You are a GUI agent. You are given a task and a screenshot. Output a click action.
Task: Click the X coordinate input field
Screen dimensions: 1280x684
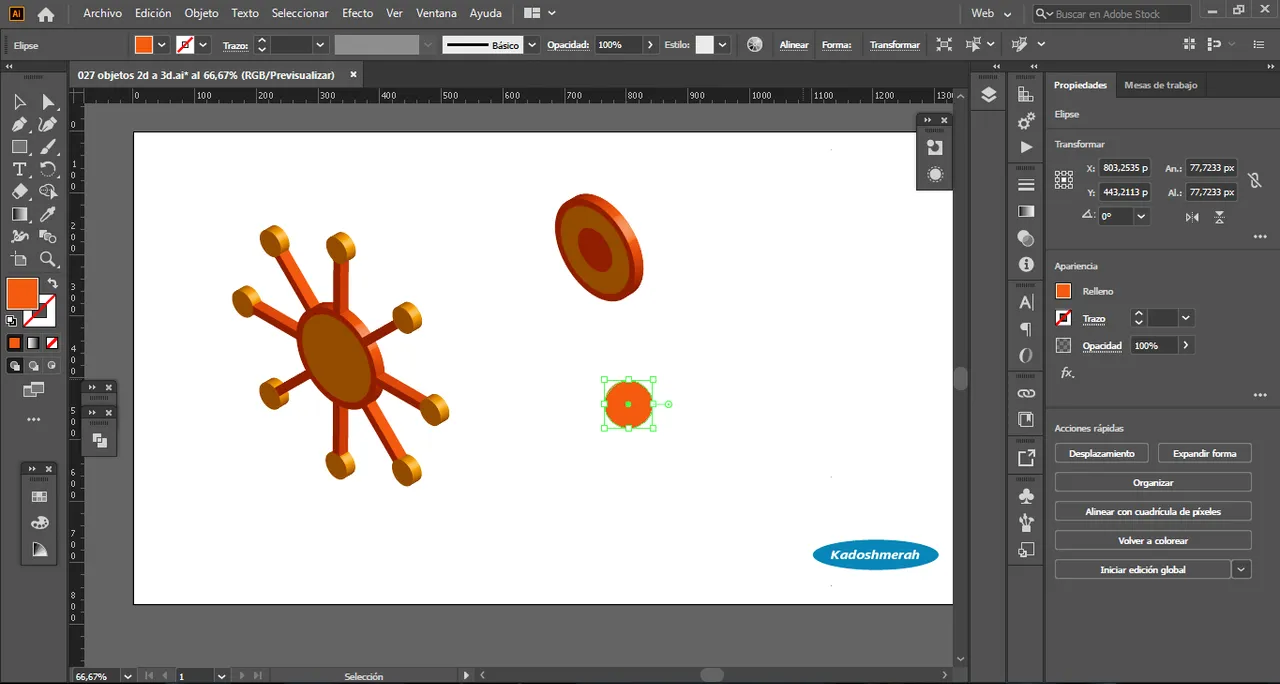[1124, 168]
